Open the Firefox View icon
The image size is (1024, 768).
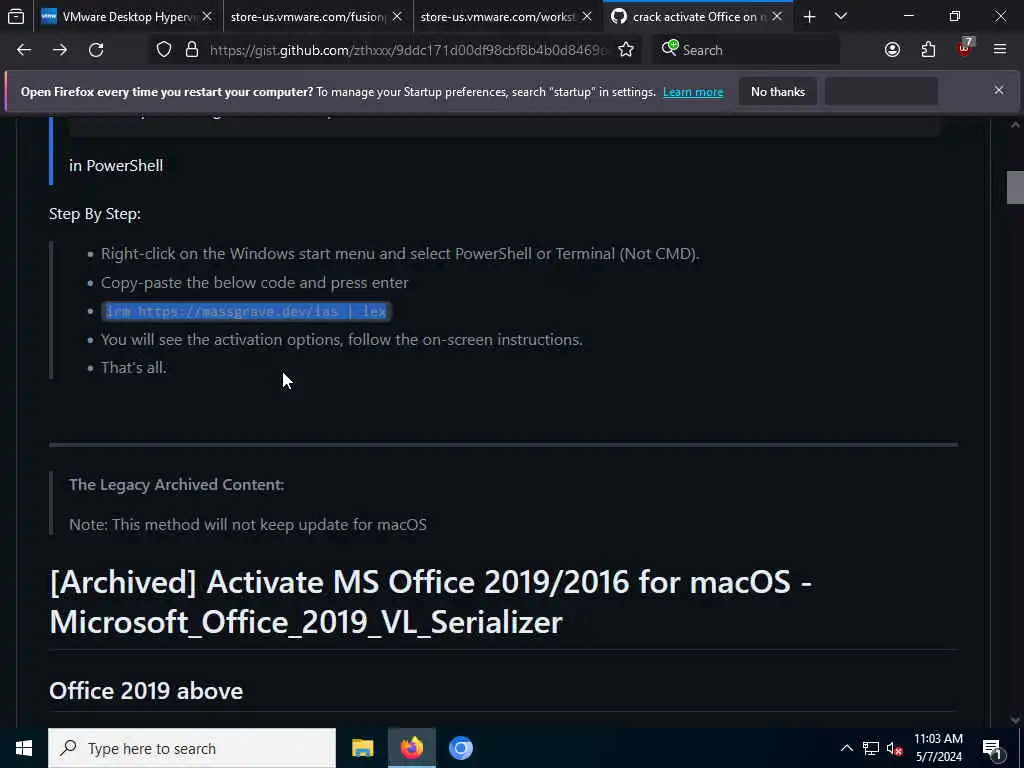tap(16, 16)
